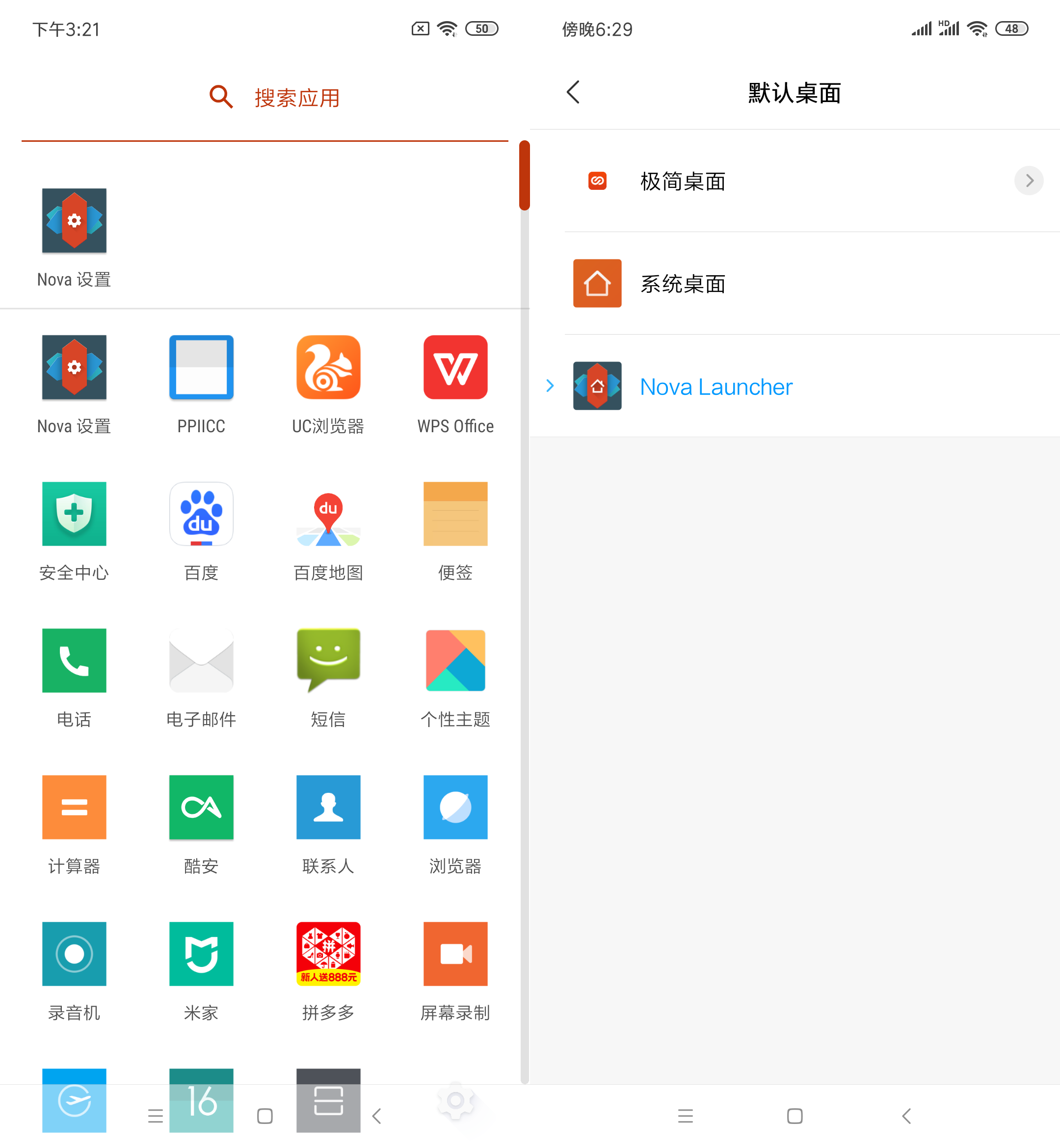Open the 拼多多 shopping app
The height and width of the screenshot is (1148, 1060).
pyautogui.click(x=328, y=971)
